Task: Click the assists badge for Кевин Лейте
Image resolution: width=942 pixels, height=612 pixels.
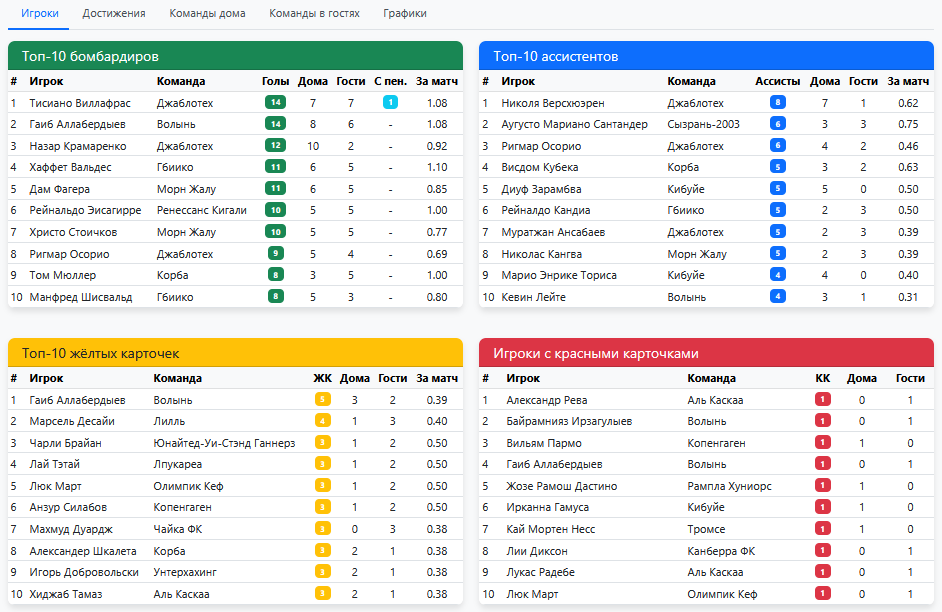Action: (777, 297)
